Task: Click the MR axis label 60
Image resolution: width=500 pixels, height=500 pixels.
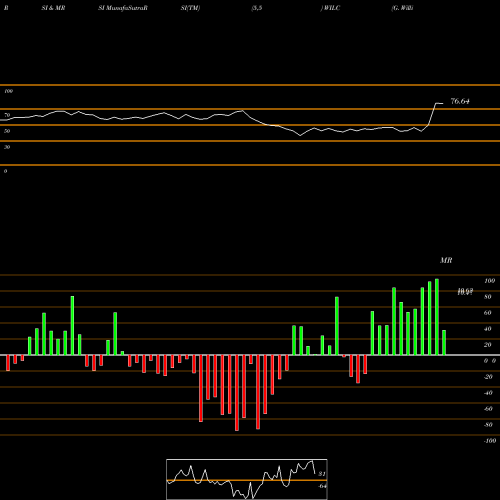Action: (488, 313)
